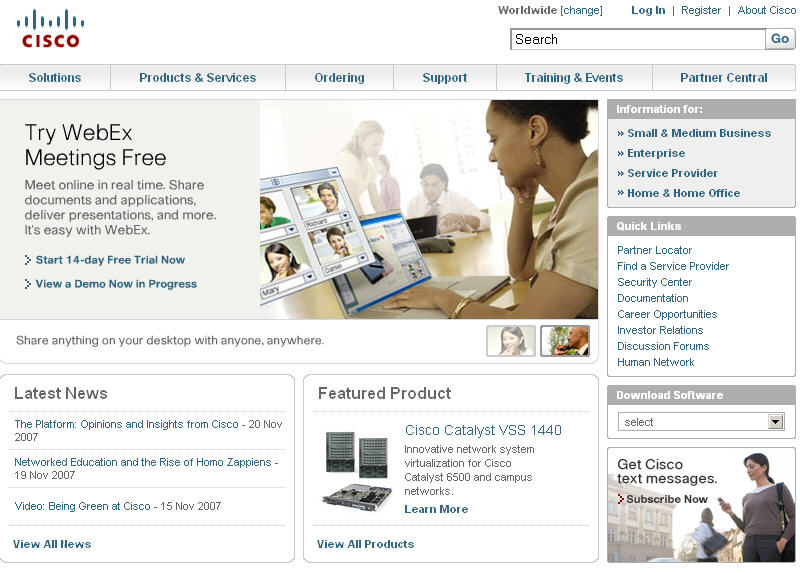Click Find a Service Provider
This screenshot has width=800, height=573.
pos(673,266)
